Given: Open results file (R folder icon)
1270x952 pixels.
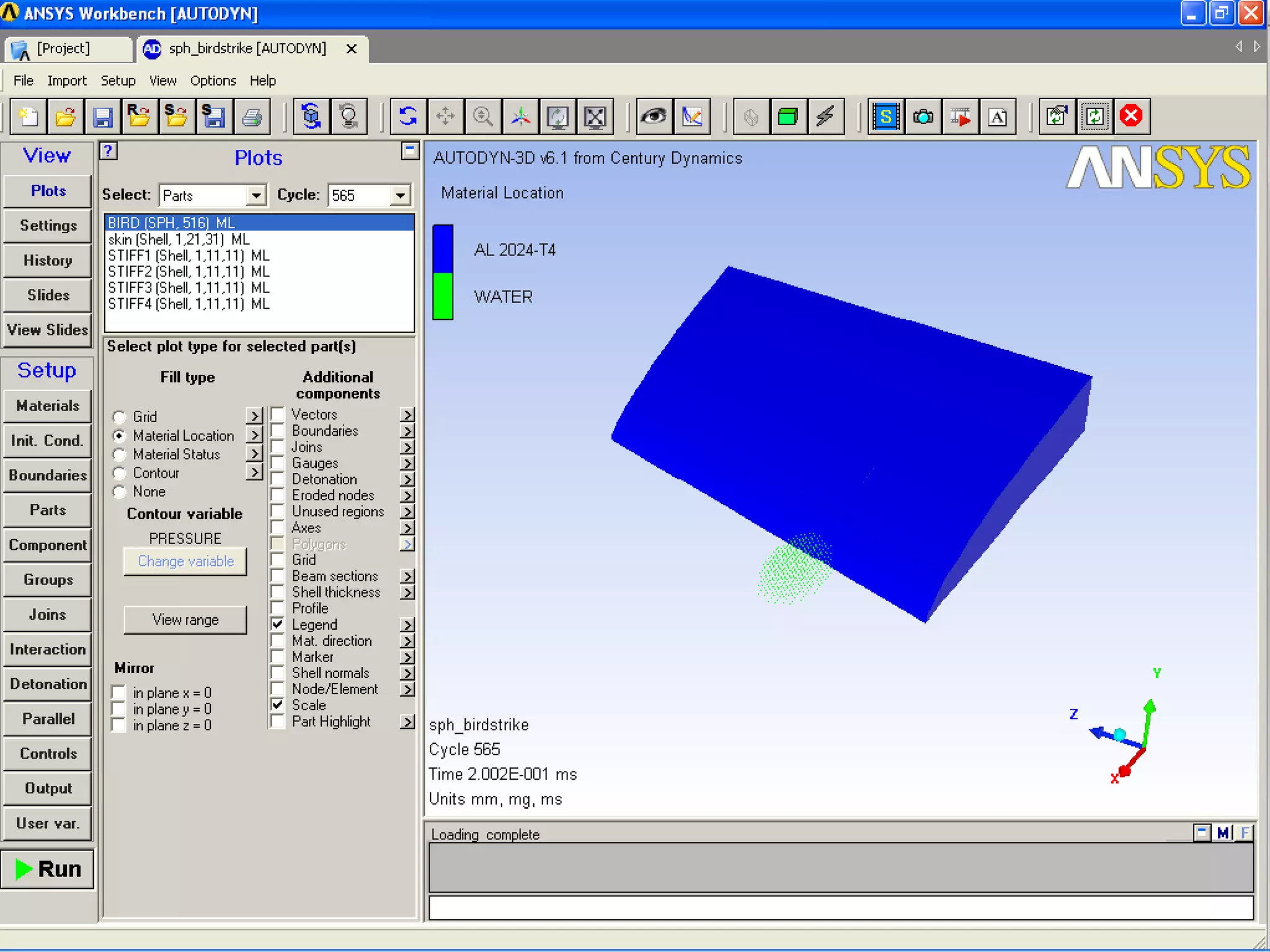Looking at the screenshot, I should tap(140, 117).
